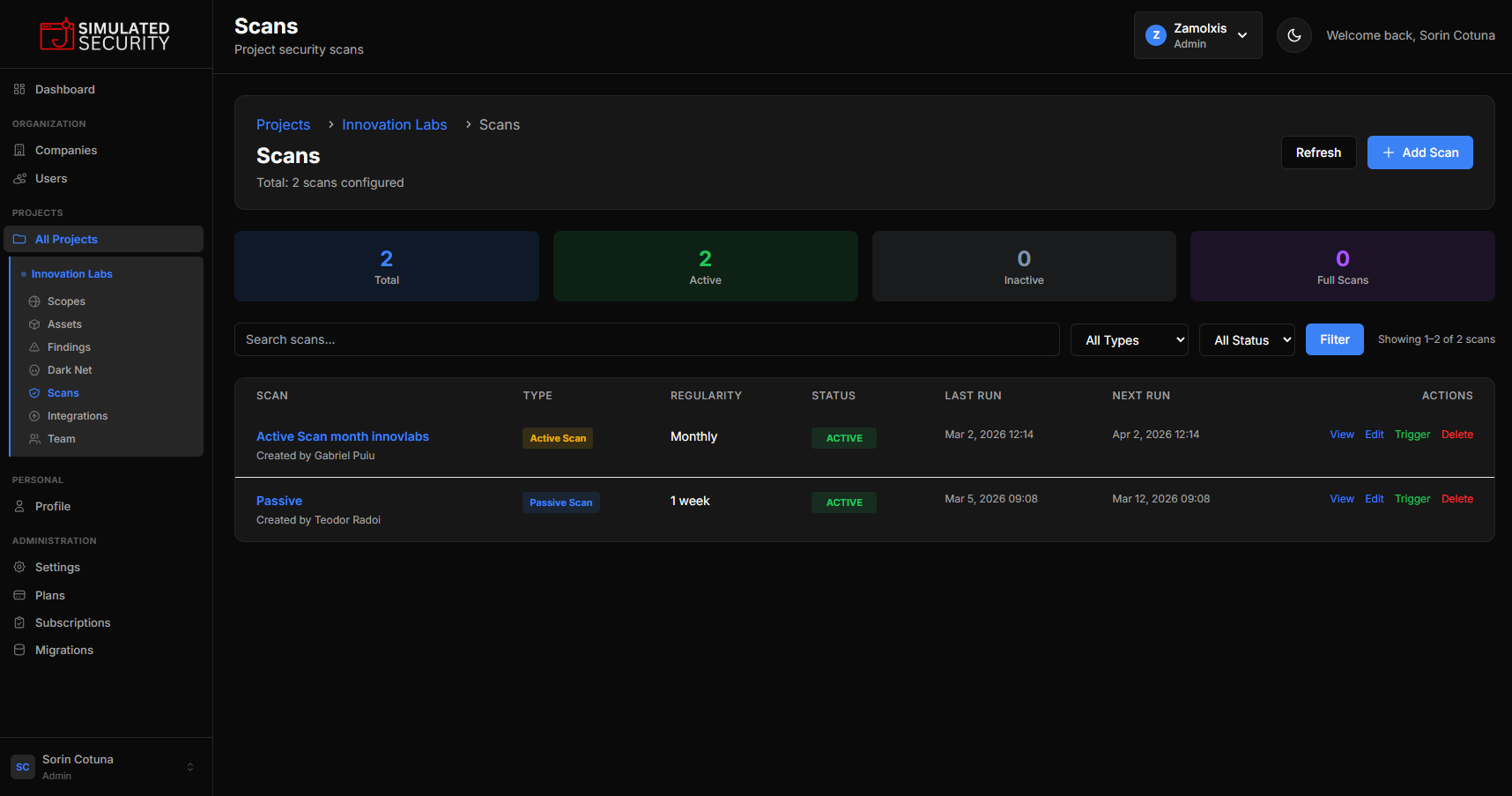Open the Active Scan month innovlabs link
This screenshot has height=796, width=1512.
tap(342, 436)
